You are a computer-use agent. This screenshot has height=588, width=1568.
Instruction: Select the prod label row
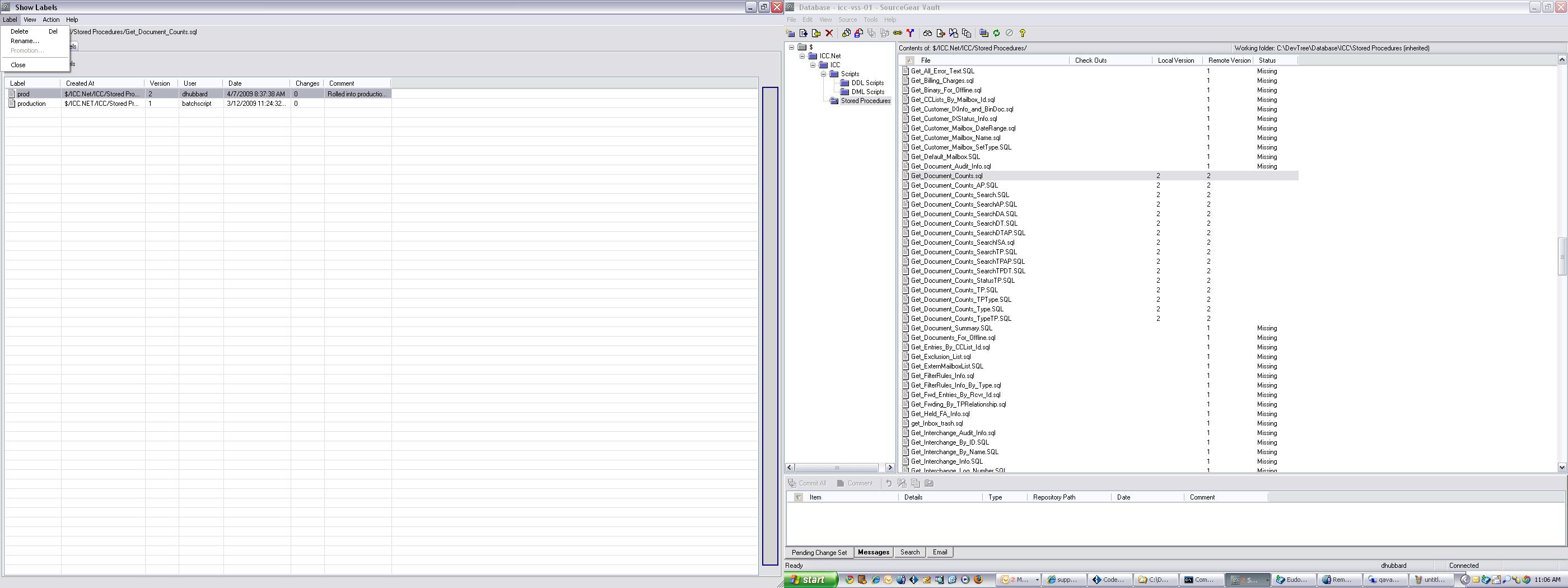point(198,94)
